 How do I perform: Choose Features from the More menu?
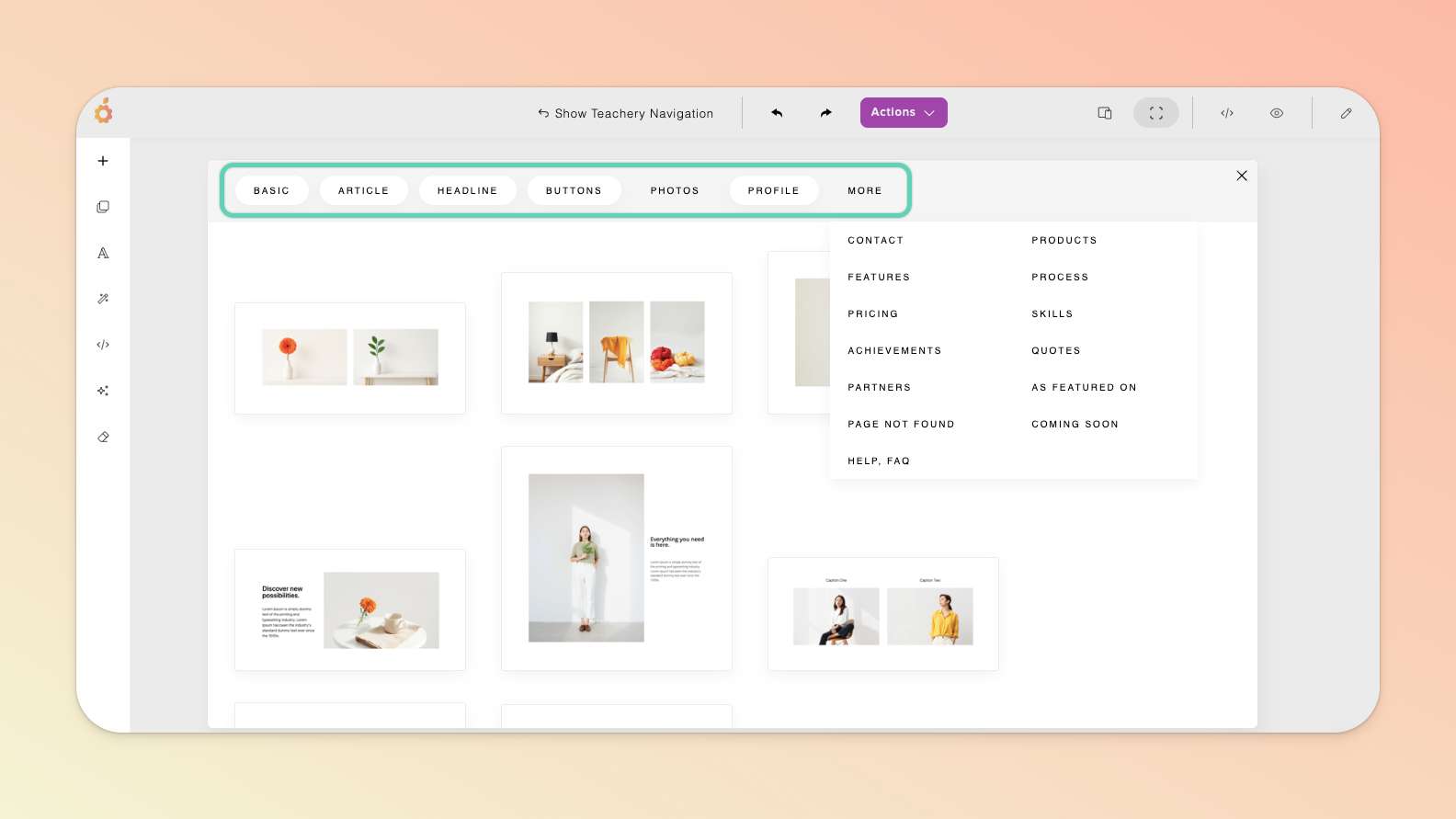coord(879,277)
